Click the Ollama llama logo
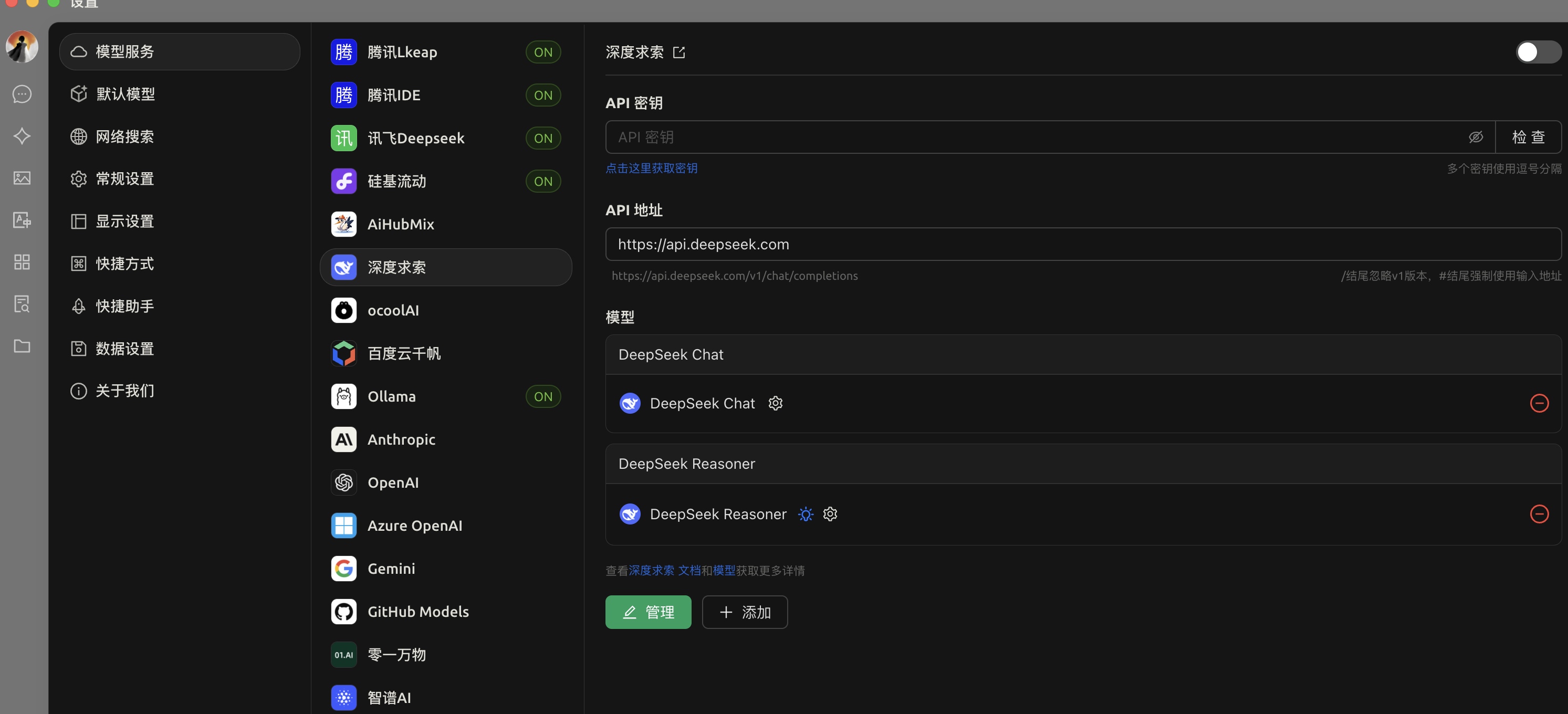The width and height of the screenshot is (1568, 714). 344,396
